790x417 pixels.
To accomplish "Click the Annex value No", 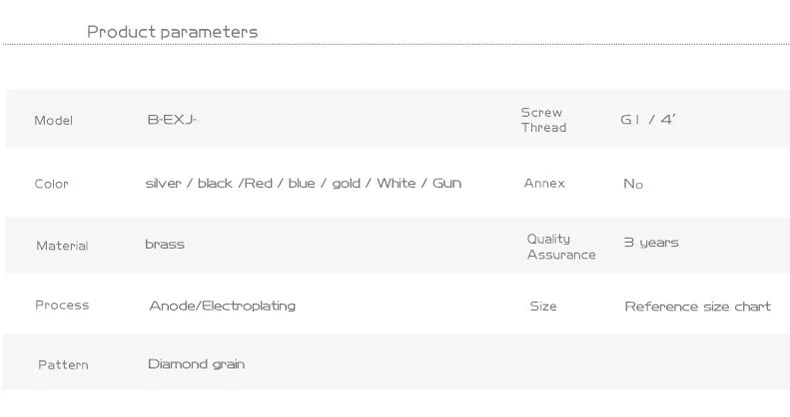I will coord(633,185).
